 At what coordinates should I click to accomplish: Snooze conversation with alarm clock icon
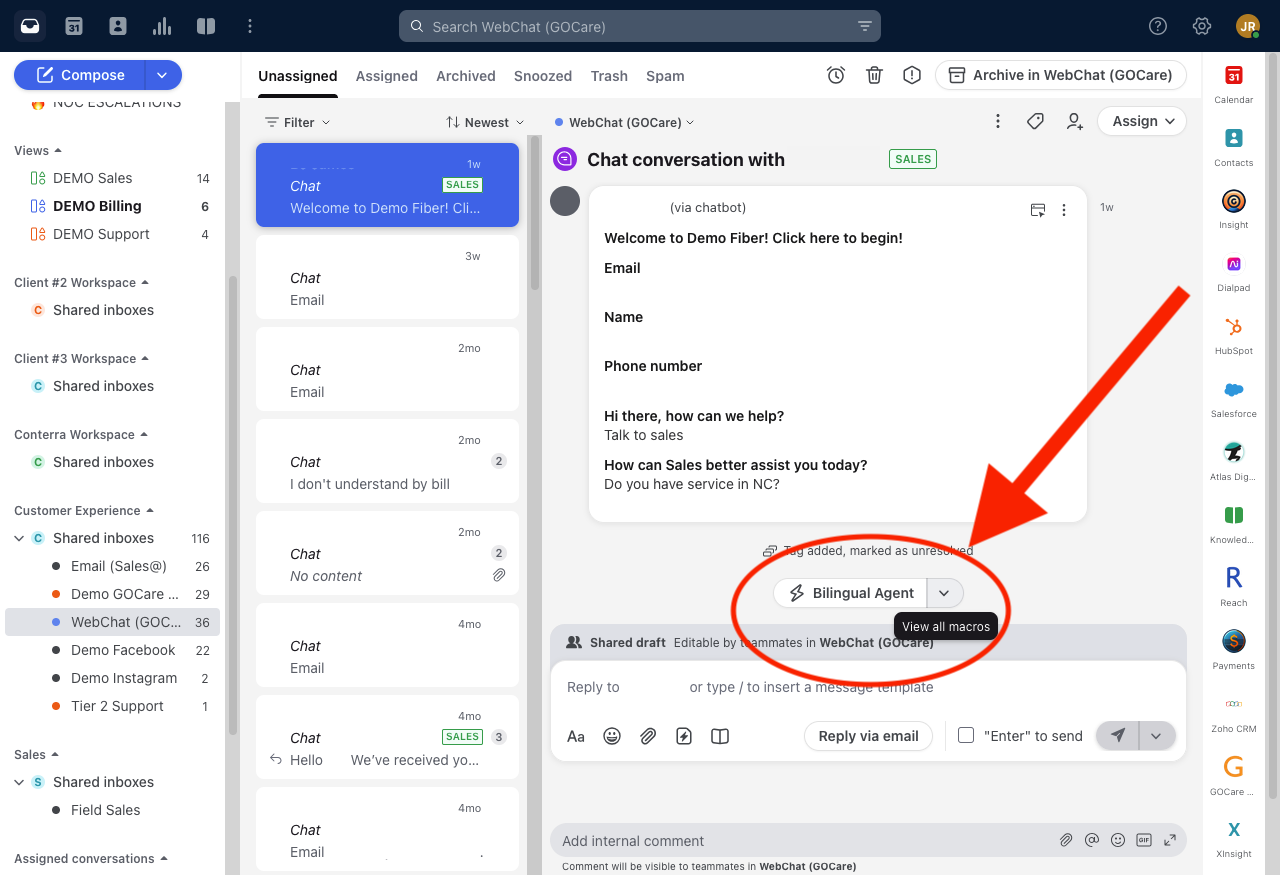[x=836, y=75]
